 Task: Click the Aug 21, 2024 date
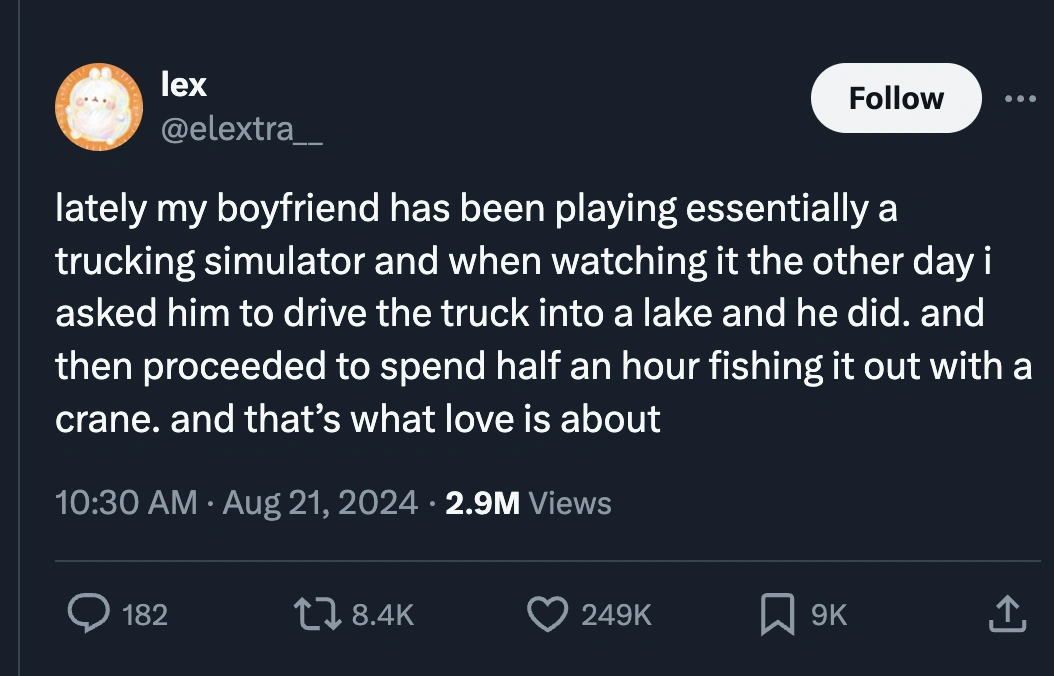point(319,502)
